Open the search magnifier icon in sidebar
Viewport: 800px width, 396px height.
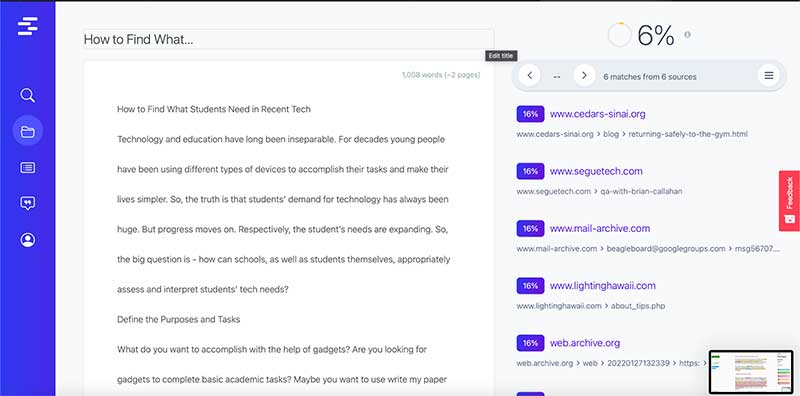point(28,95)
